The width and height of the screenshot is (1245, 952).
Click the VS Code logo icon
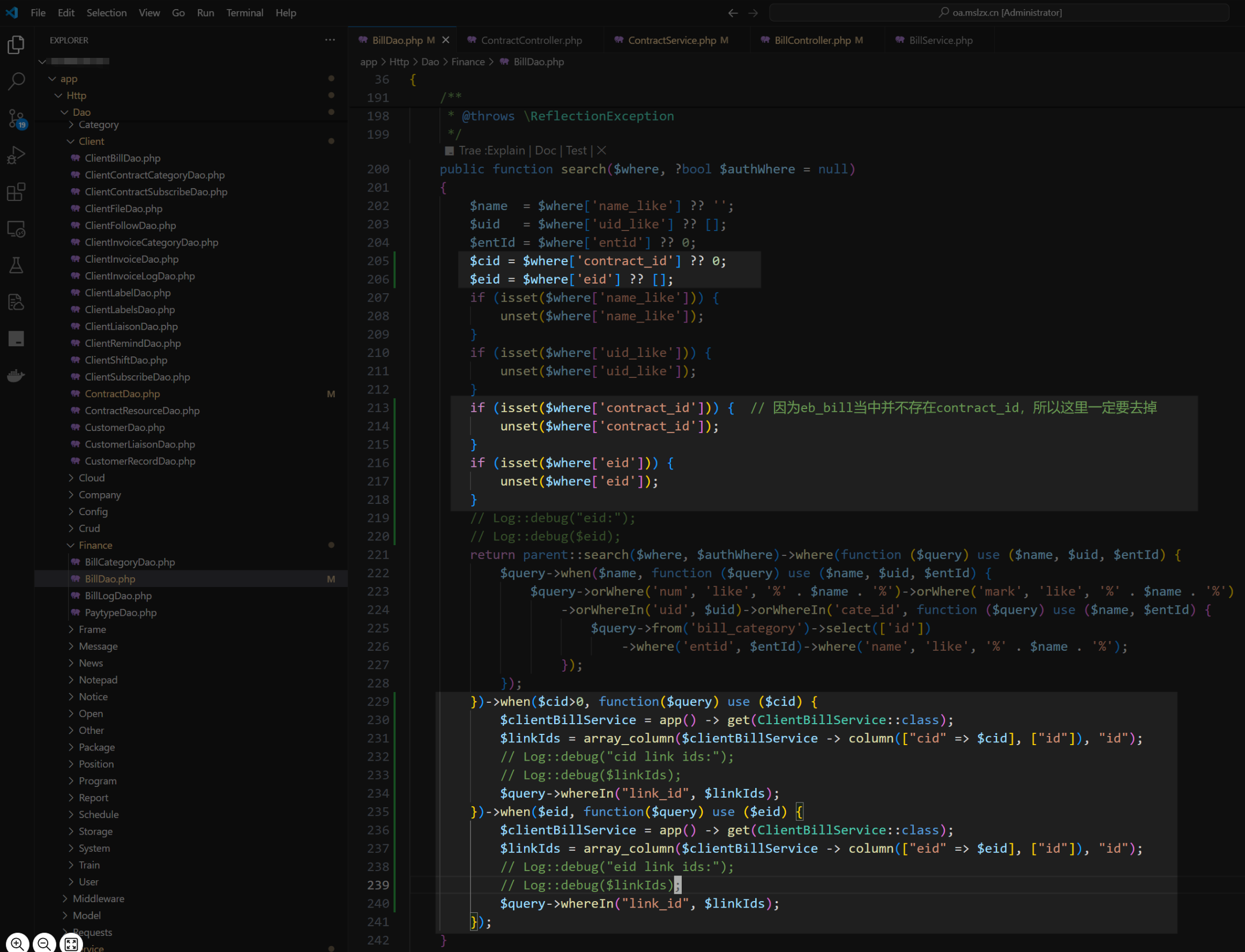click(12, 12)
